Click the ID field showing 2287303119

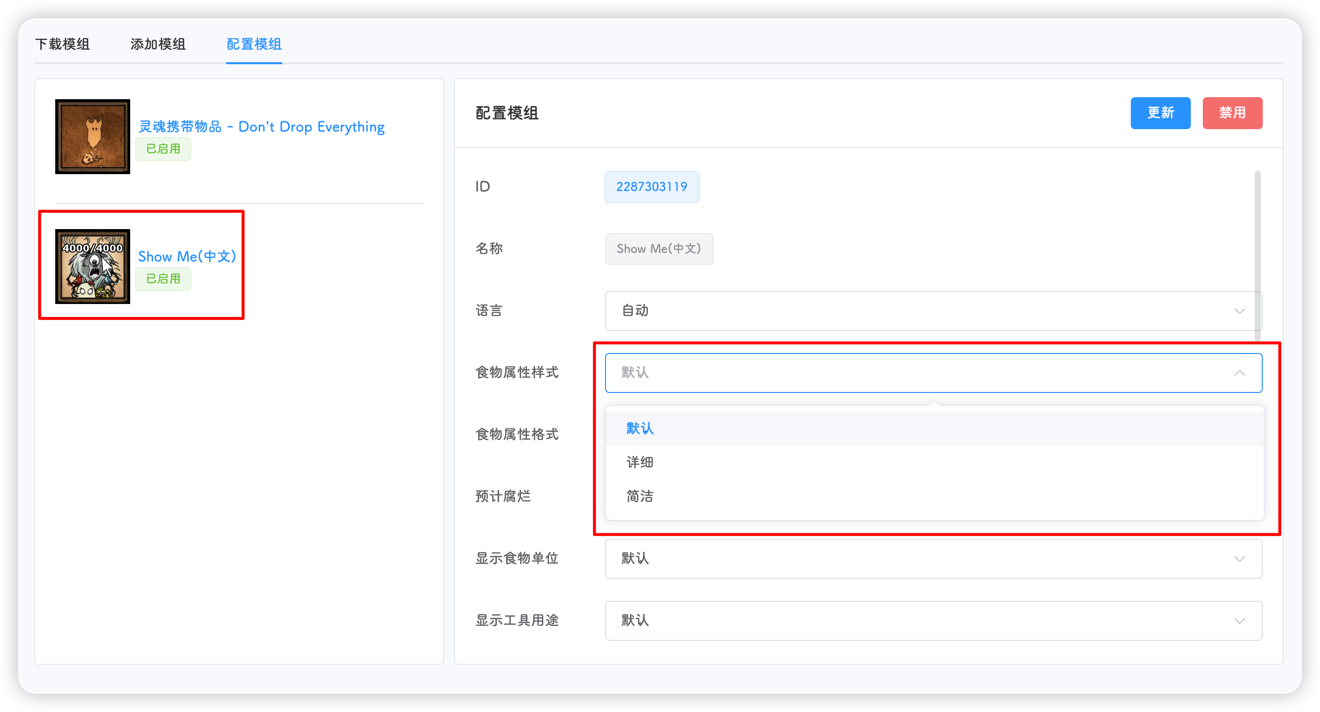tap(652, 187)
